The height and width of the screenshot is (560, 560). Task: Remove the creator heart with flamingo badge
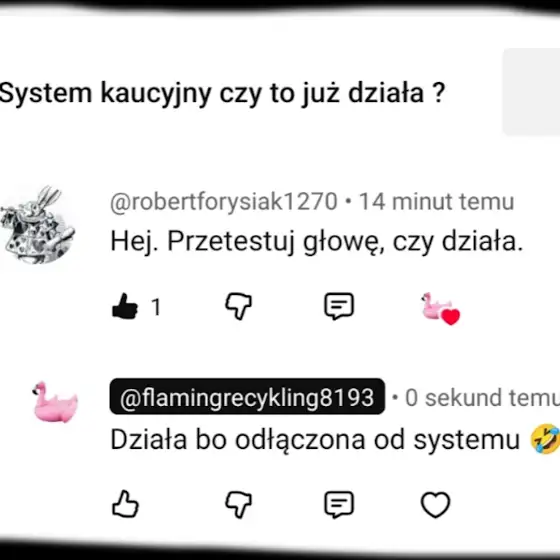pyautogui.click(x=440, y=309)
